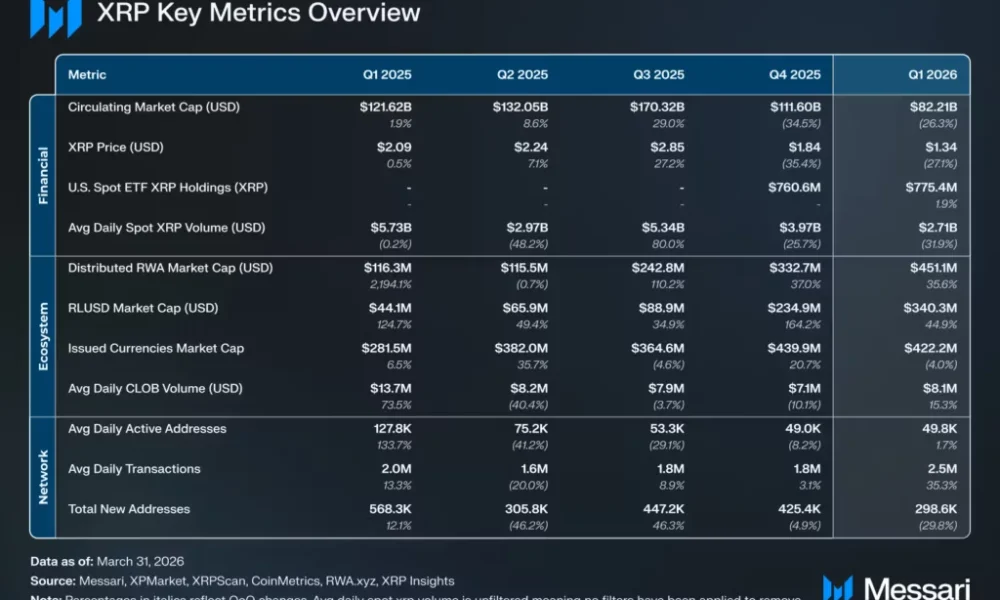
Task: Click "U.S. Spot ETF XRP Holdings (XRP)" label
Action: [168, 187]
